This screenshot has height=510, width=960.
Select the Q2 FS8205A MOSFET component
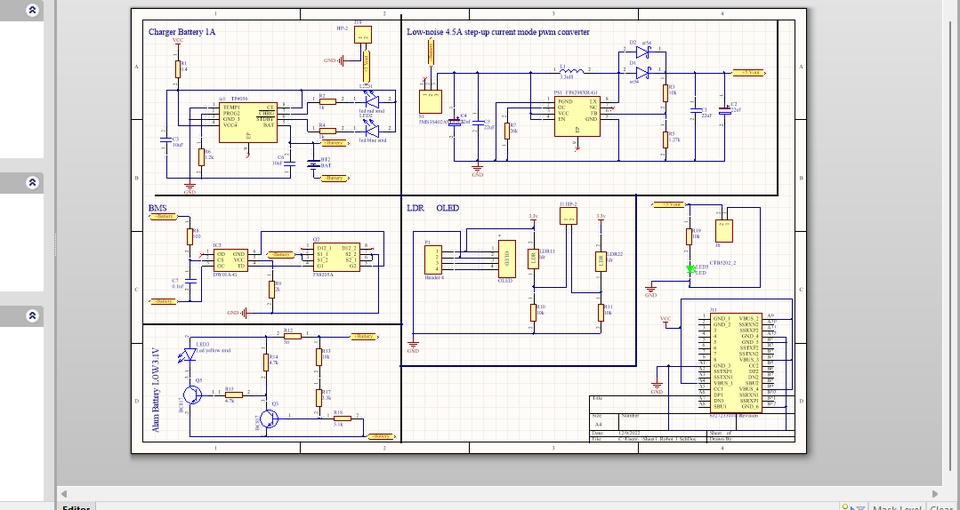(x=336, y=257)
